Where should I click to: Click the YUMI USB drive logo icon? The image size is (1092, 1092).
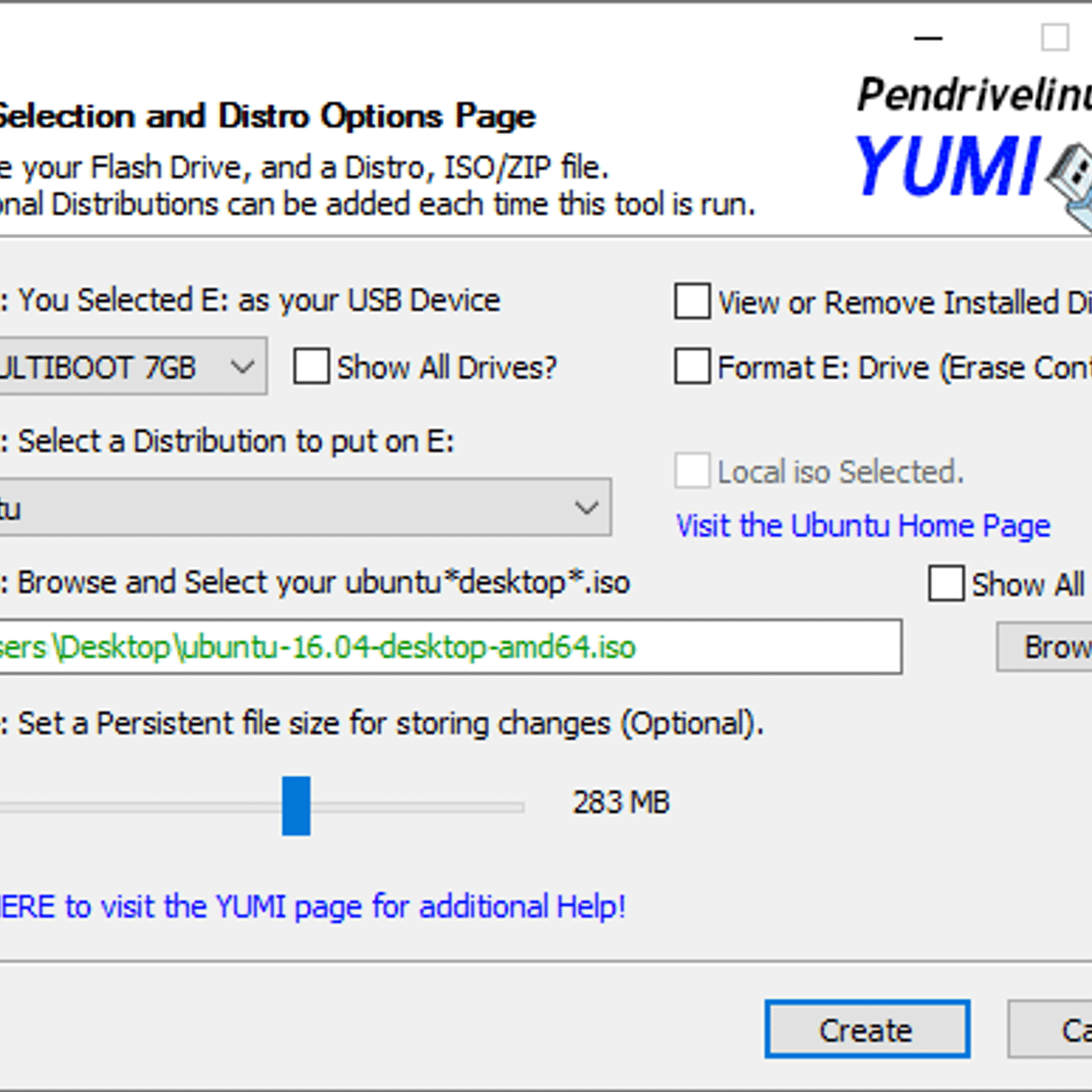[1071, 186]
